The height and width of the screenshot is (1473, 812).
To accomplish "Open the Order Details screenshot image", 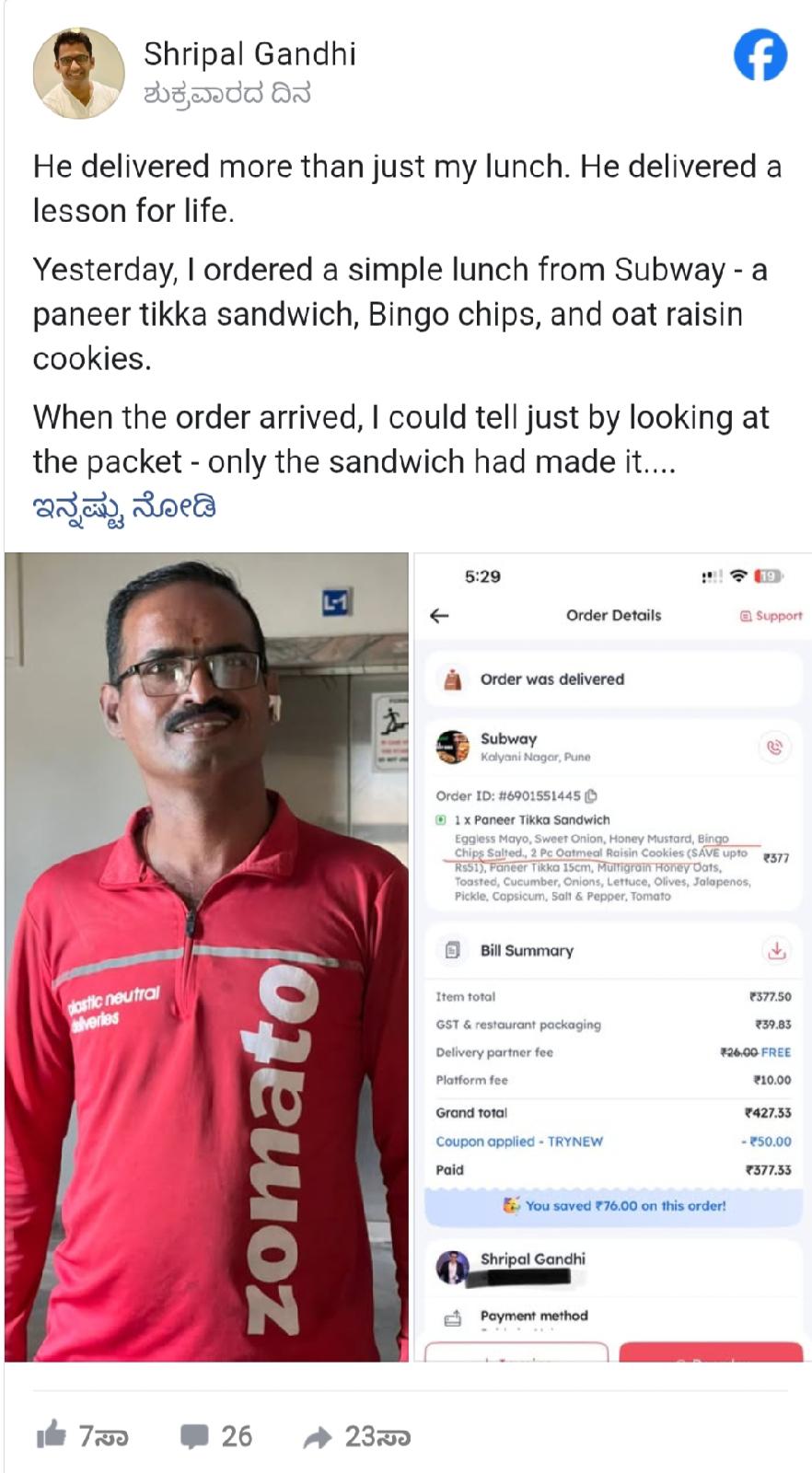I will click(612, 957).
